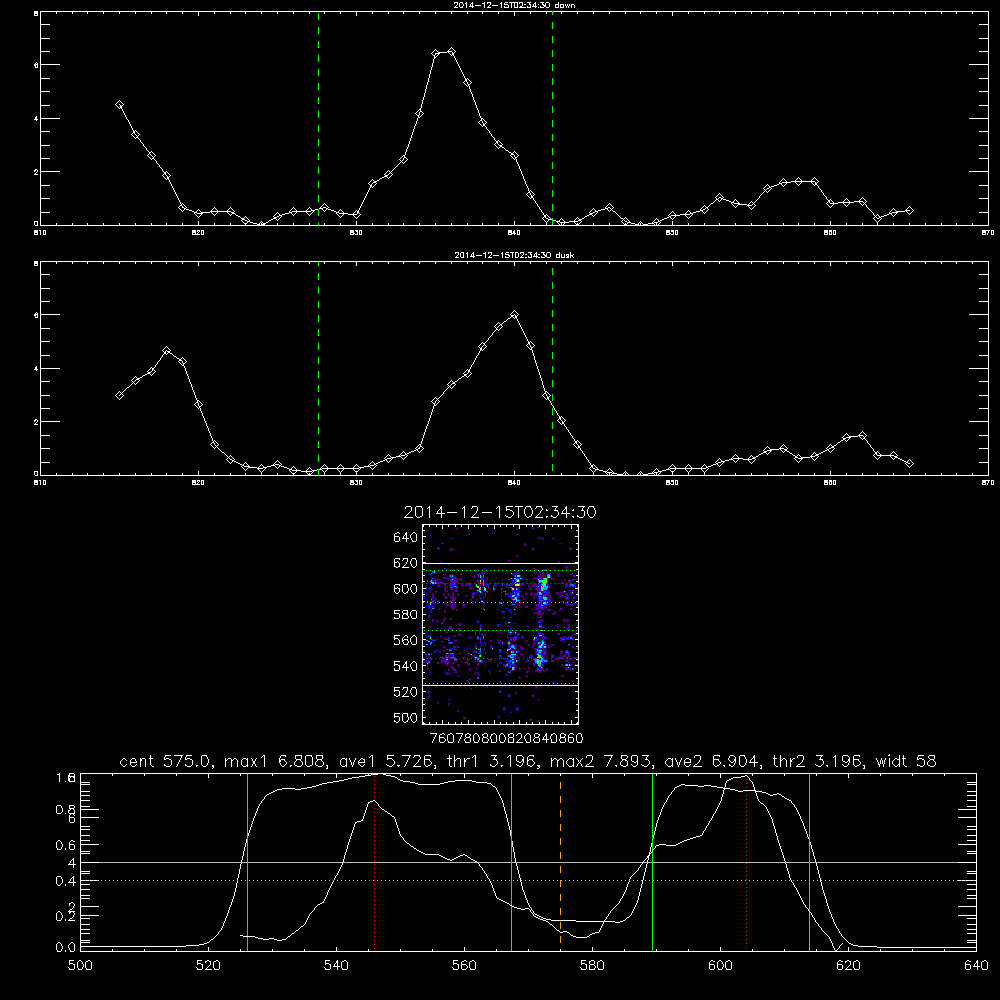
Task: Click the secondary peak diamond near 818 in dusk plot
Action: point(166,351)
